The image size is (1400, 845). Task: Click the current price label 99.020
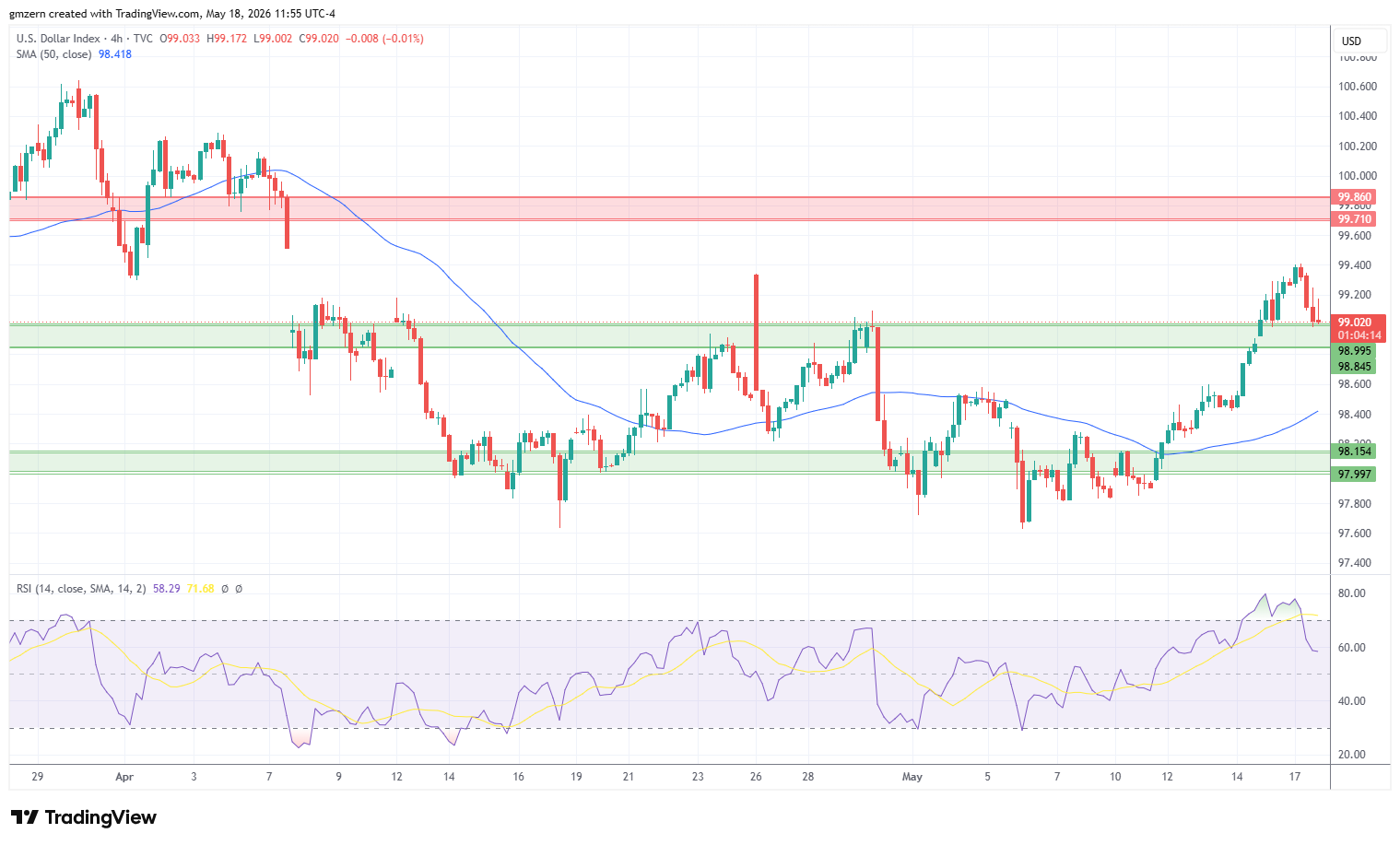click(x=1357, y=323)
